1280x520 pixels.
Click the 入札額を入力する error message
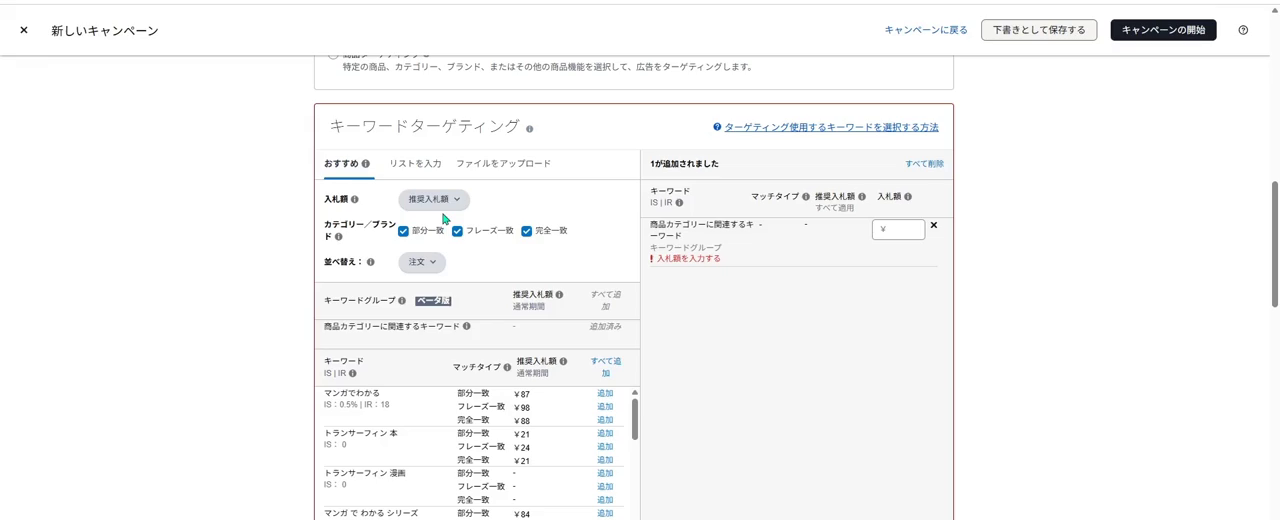click(x=688, y=259)
